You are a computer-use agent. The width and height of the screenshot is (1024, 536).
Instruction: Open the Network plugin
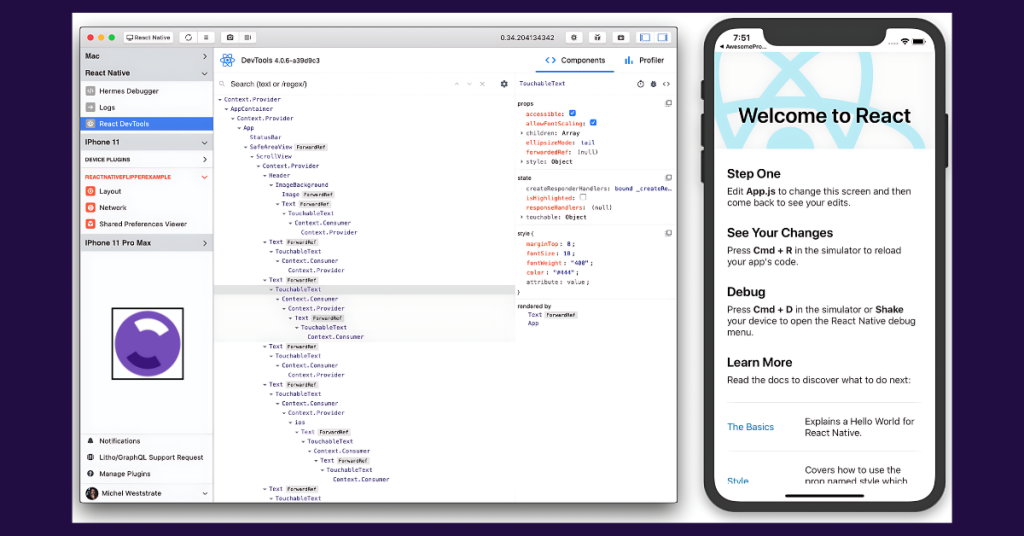(x=113, y=208)
